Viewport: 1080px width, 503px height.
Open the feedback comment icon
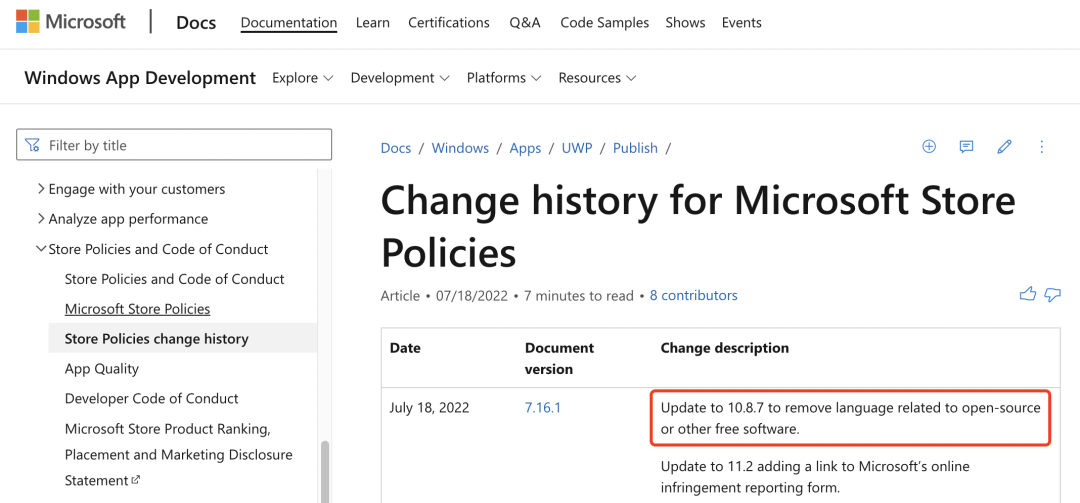point(966,147)
